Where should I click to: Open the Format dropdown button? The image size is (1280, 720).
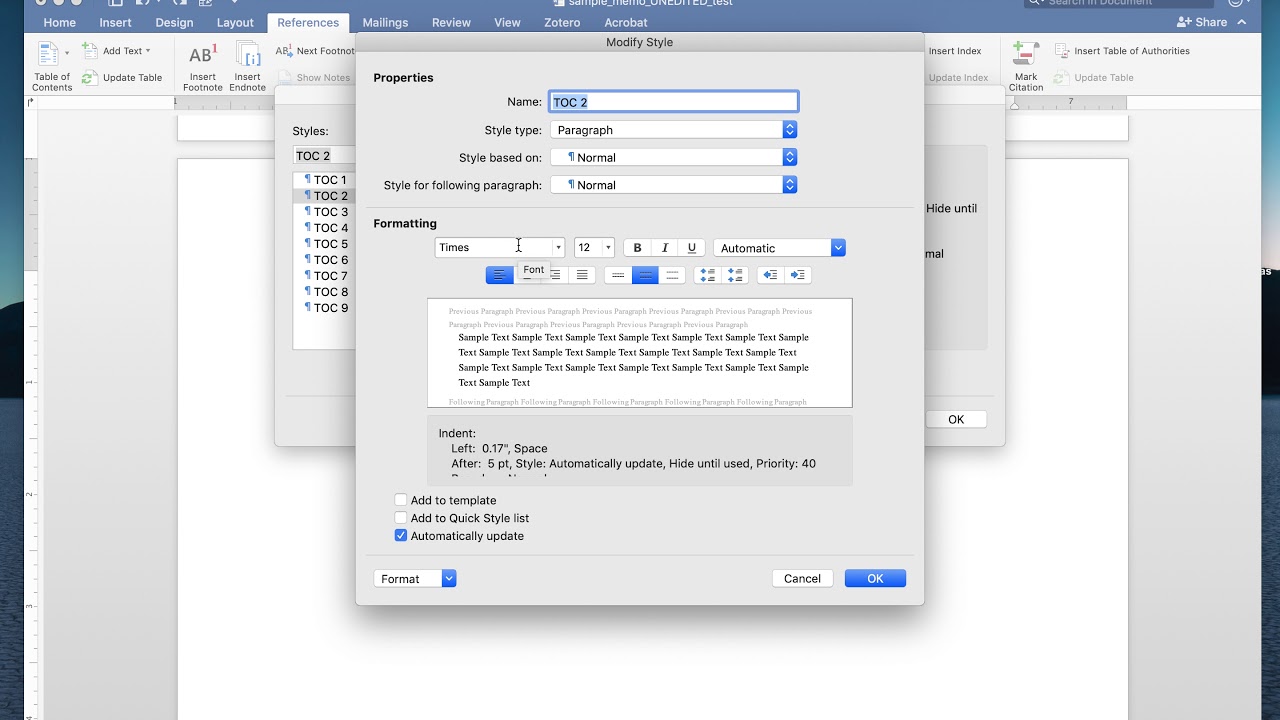click(415, 579)
